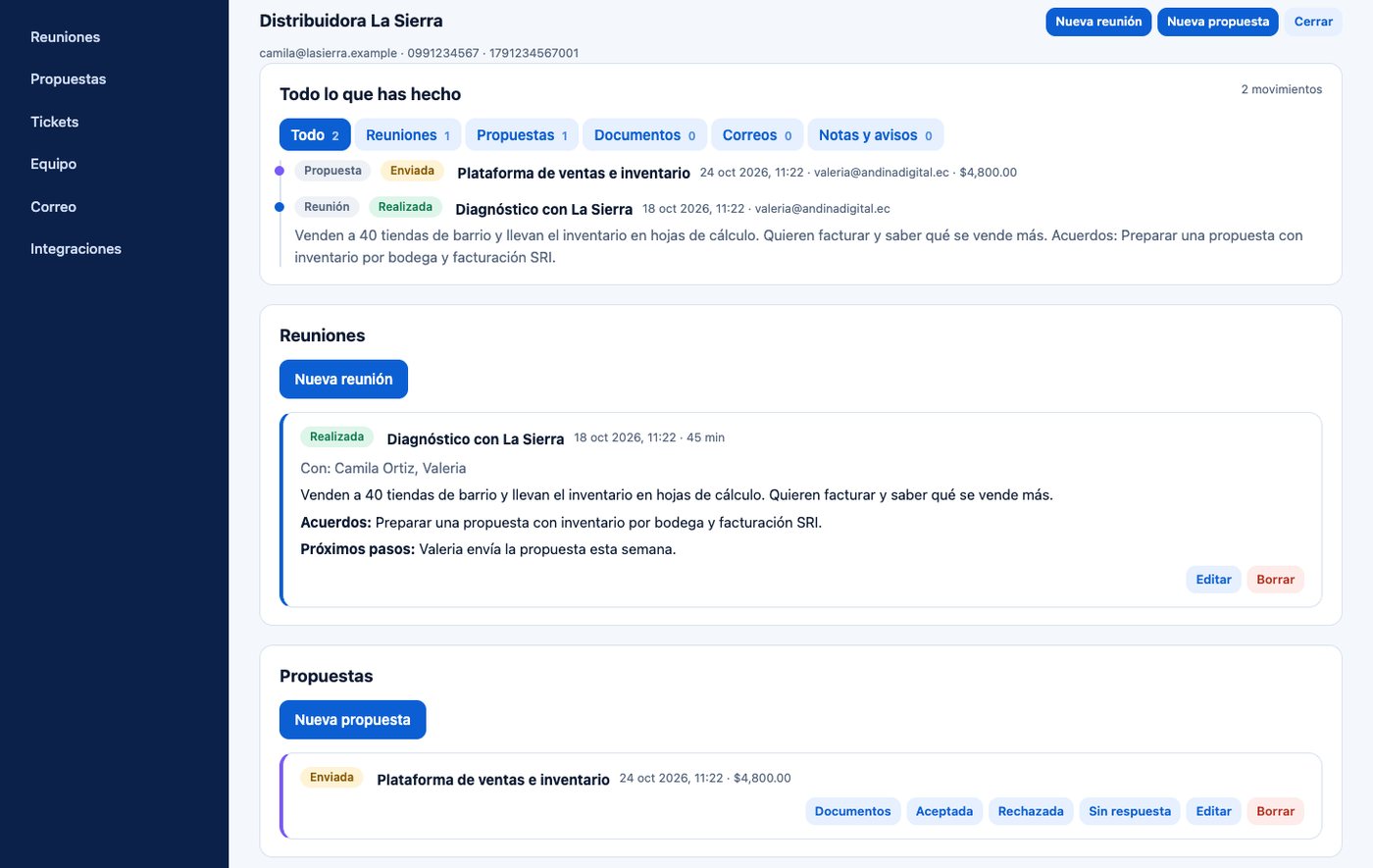Click the Realizada badge in the timeline

[405, 207]
